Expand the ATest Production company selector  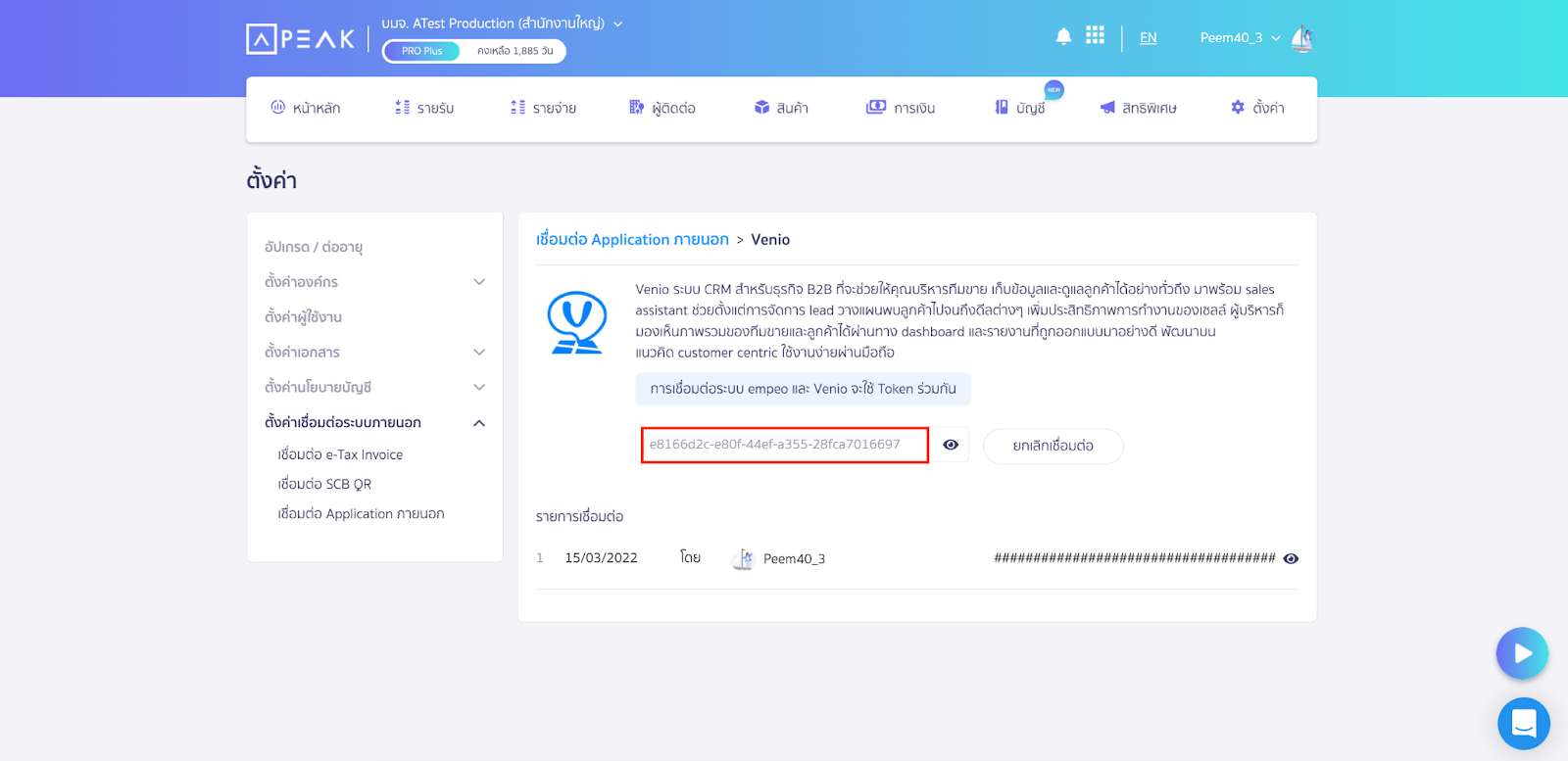502,24
